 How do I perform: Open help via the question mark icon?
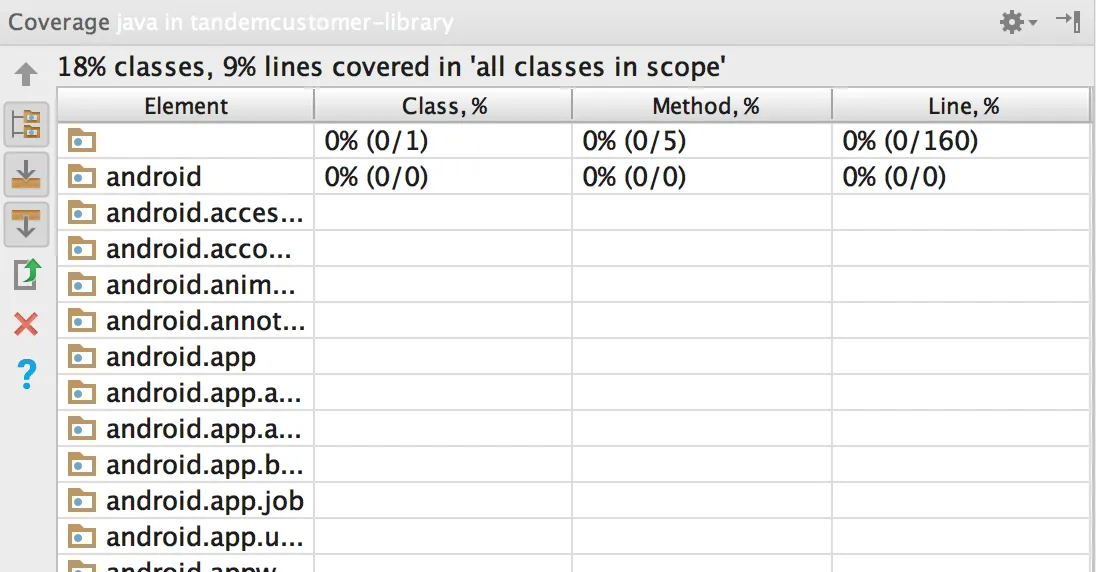pyautogui.click(x=27, y=375)
